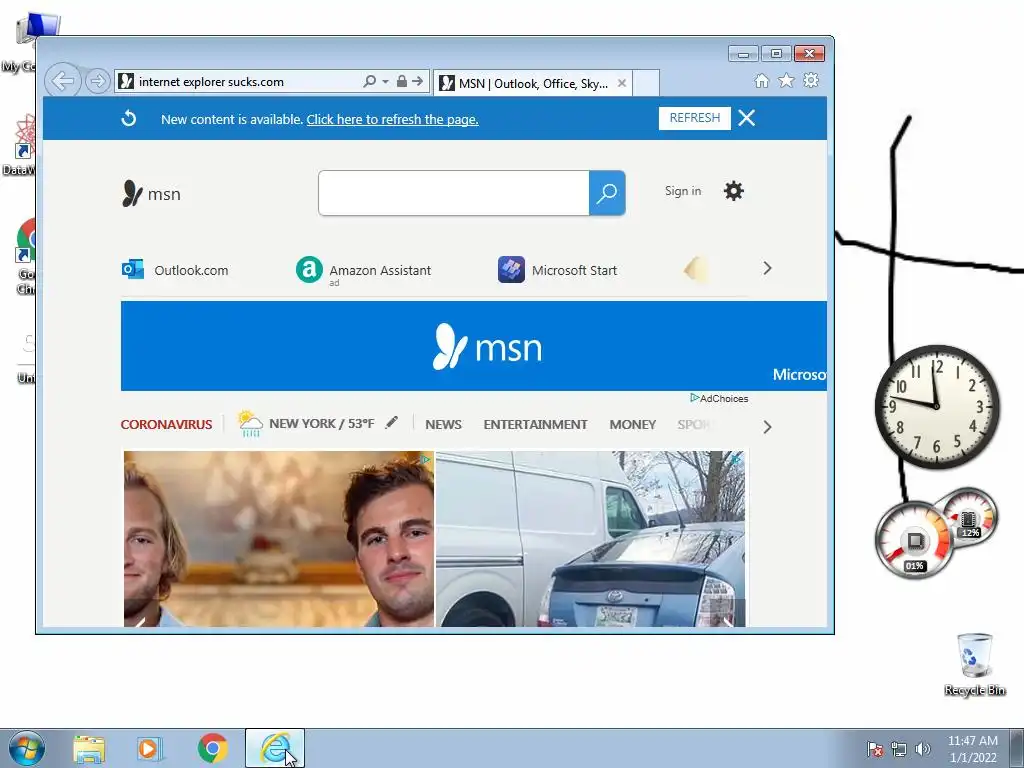Image resolution: width=1024 pixels, height=768 pixels.
Task: Click the volume speaker tray icon
Action: tap(923, 749)
